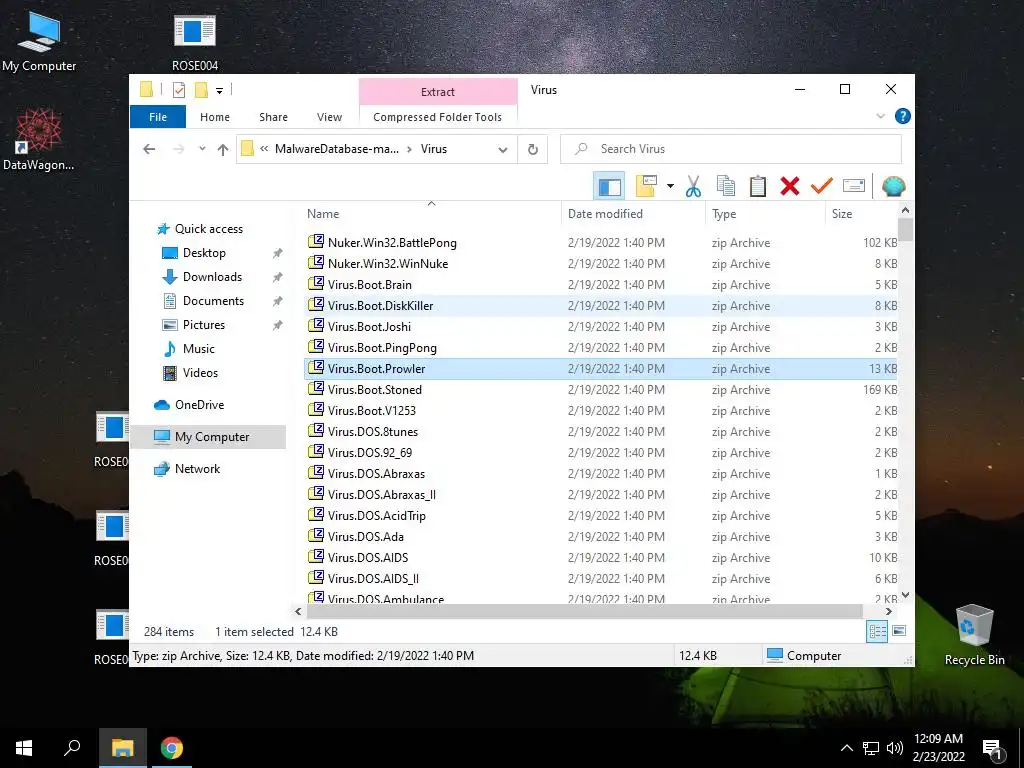Sort by Date modified column header
1024x768 pixels.
633,214
